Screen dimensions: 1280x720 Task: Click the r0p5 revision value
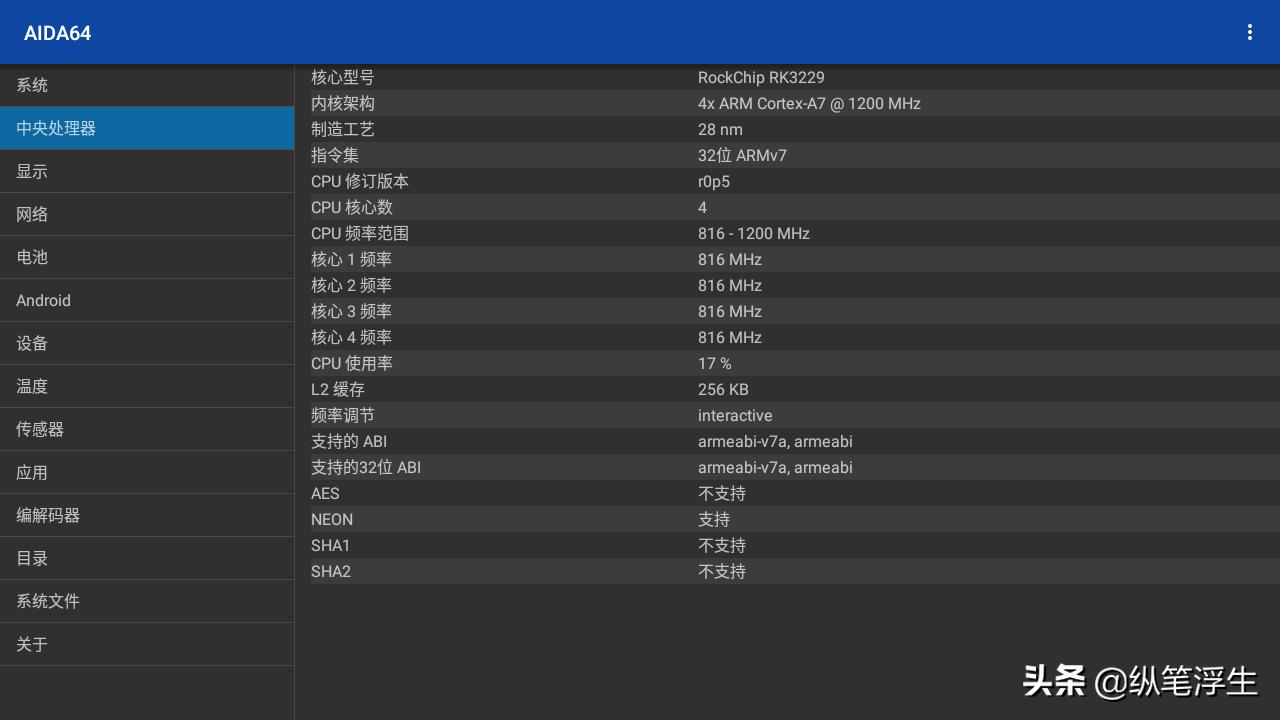click(x=714, y=181)
